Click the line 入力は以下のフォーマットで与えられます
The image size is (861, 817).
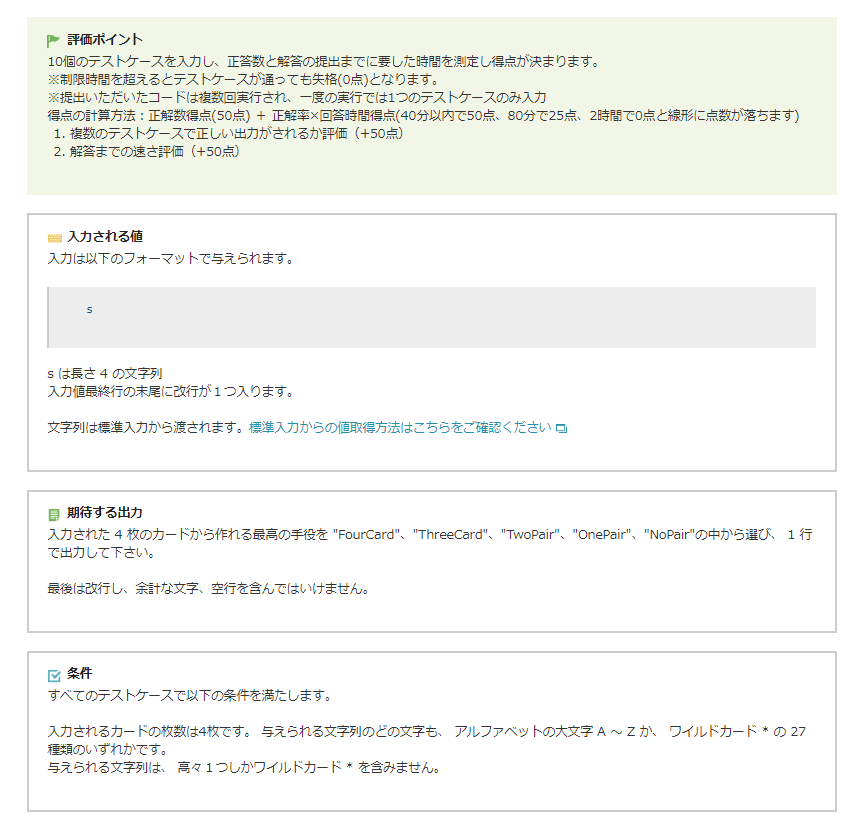point(170,258)
